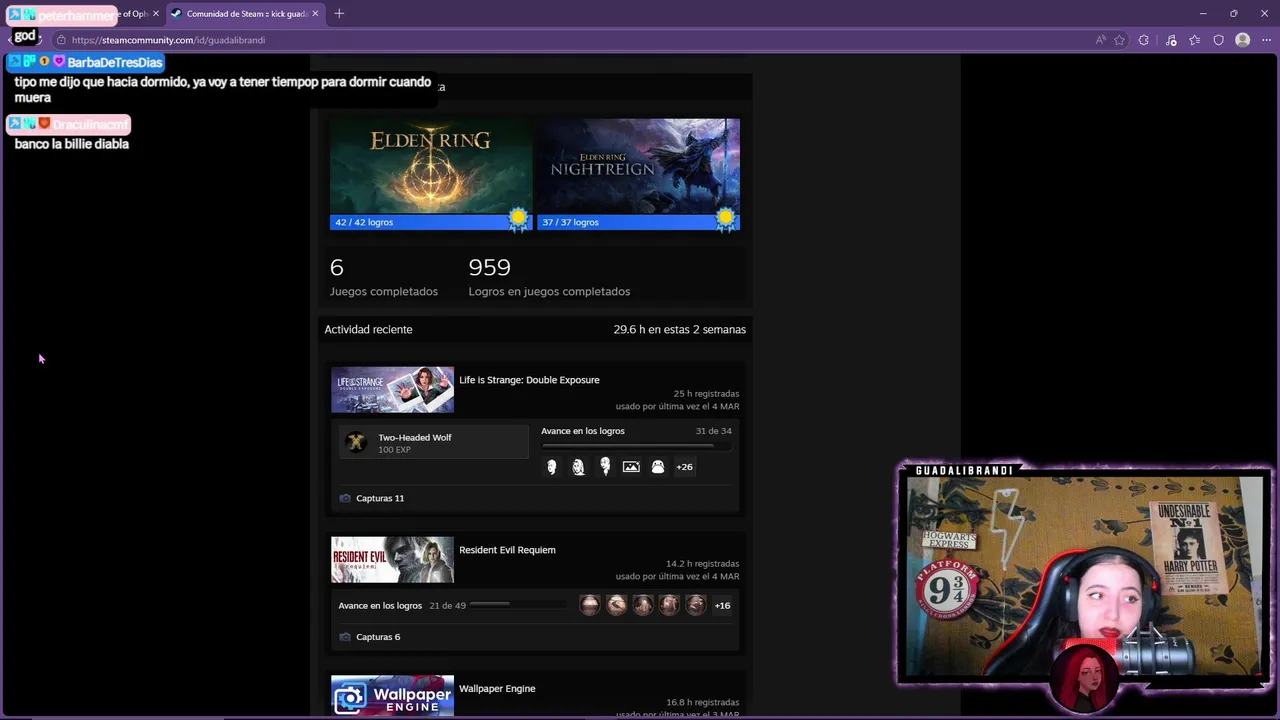Click the '42 / 42 logros' label
Viewport: 1280px width, 720px height.
click(364, 222)
